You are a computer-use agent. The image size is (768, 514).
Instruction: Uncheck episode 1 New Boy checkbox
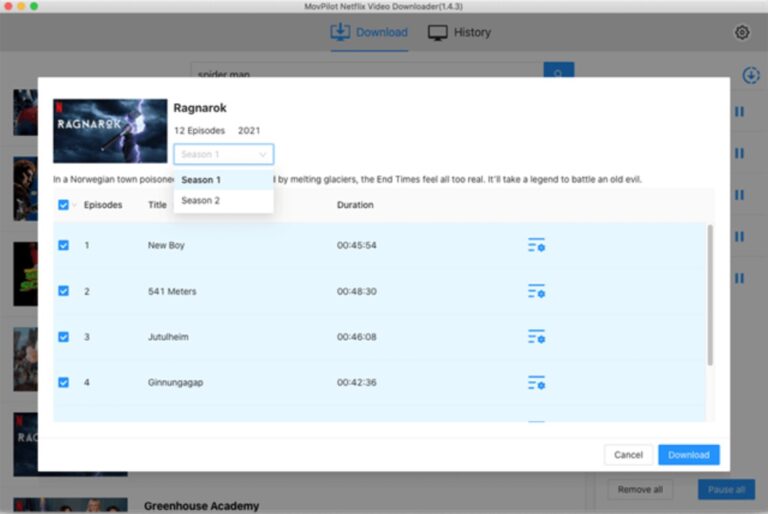(64, 245)
